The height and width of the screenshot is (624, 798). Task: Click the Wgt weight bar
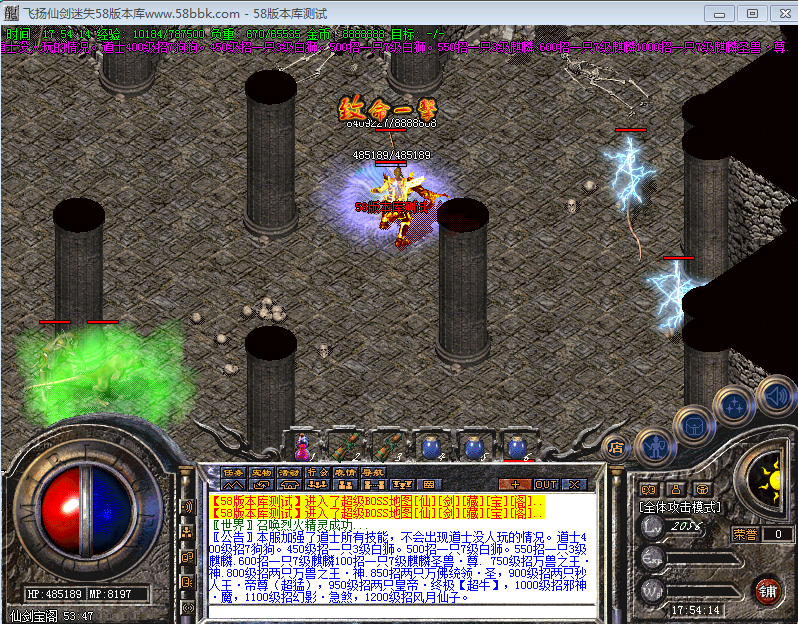704,591
